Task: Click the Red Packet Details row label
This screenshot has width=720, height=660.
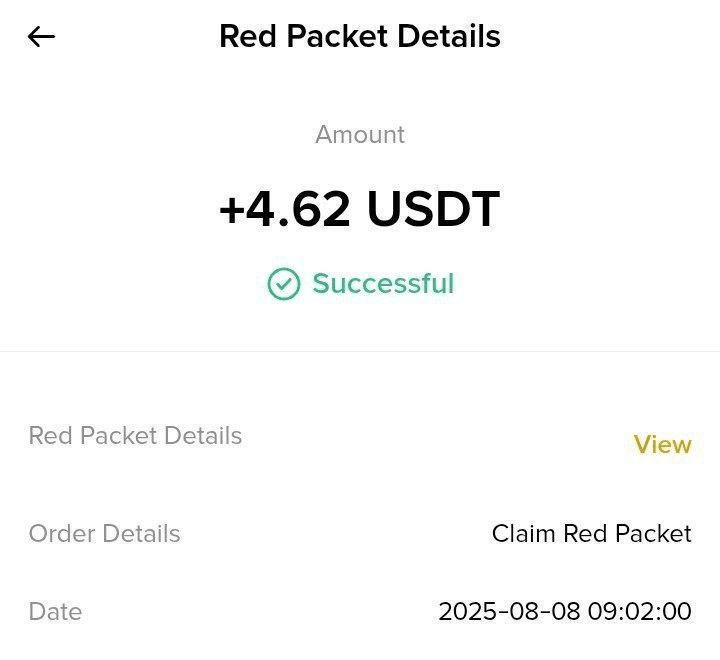Action: (135, 436)
